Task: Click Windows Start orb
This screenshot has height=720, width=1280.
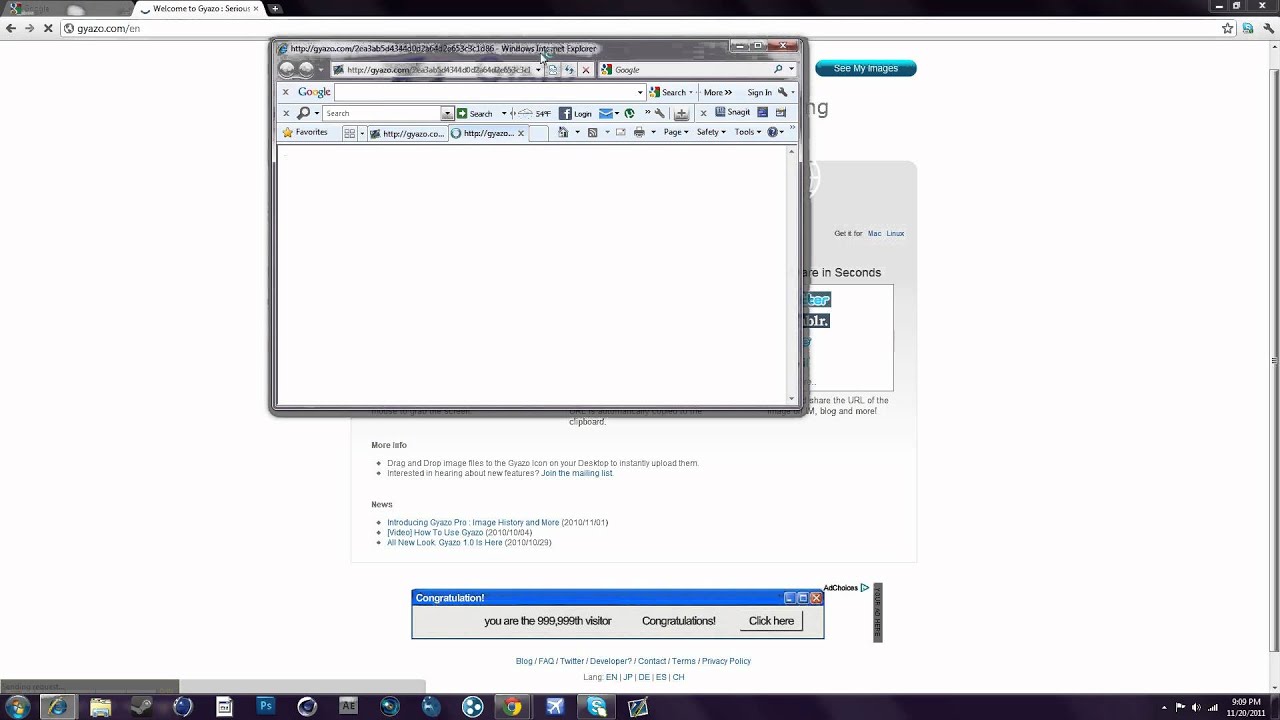Action: (x=16, y=706)
